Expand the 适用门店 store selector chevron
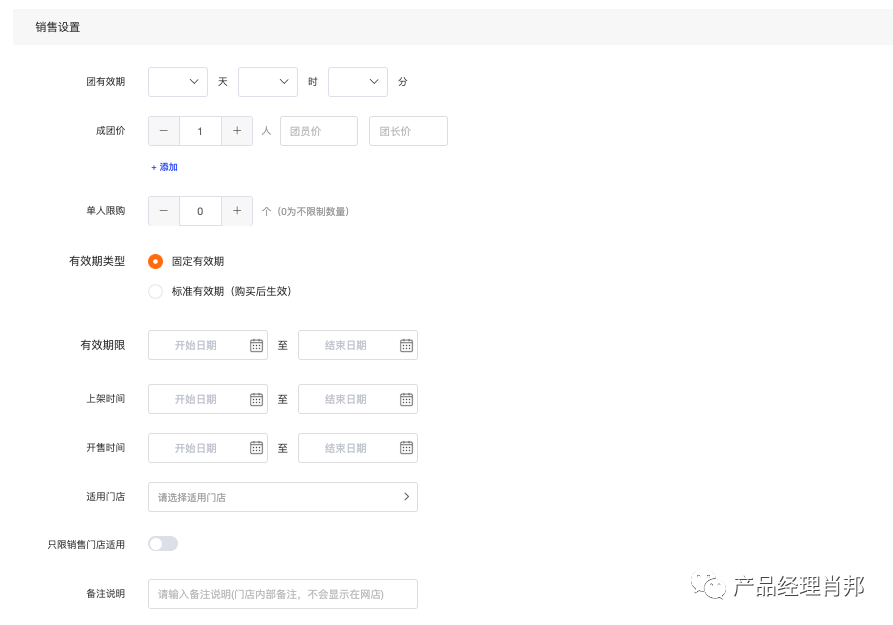This screenshot has width=893, height=625. coord(406,496)
